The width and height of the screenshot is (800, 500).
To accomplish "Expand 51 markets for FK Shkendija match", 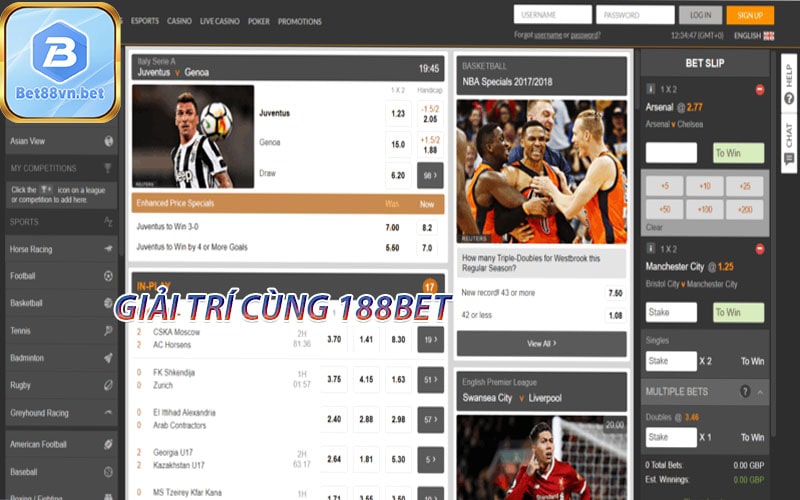I will pyautogui.click(x=431, y=380).
